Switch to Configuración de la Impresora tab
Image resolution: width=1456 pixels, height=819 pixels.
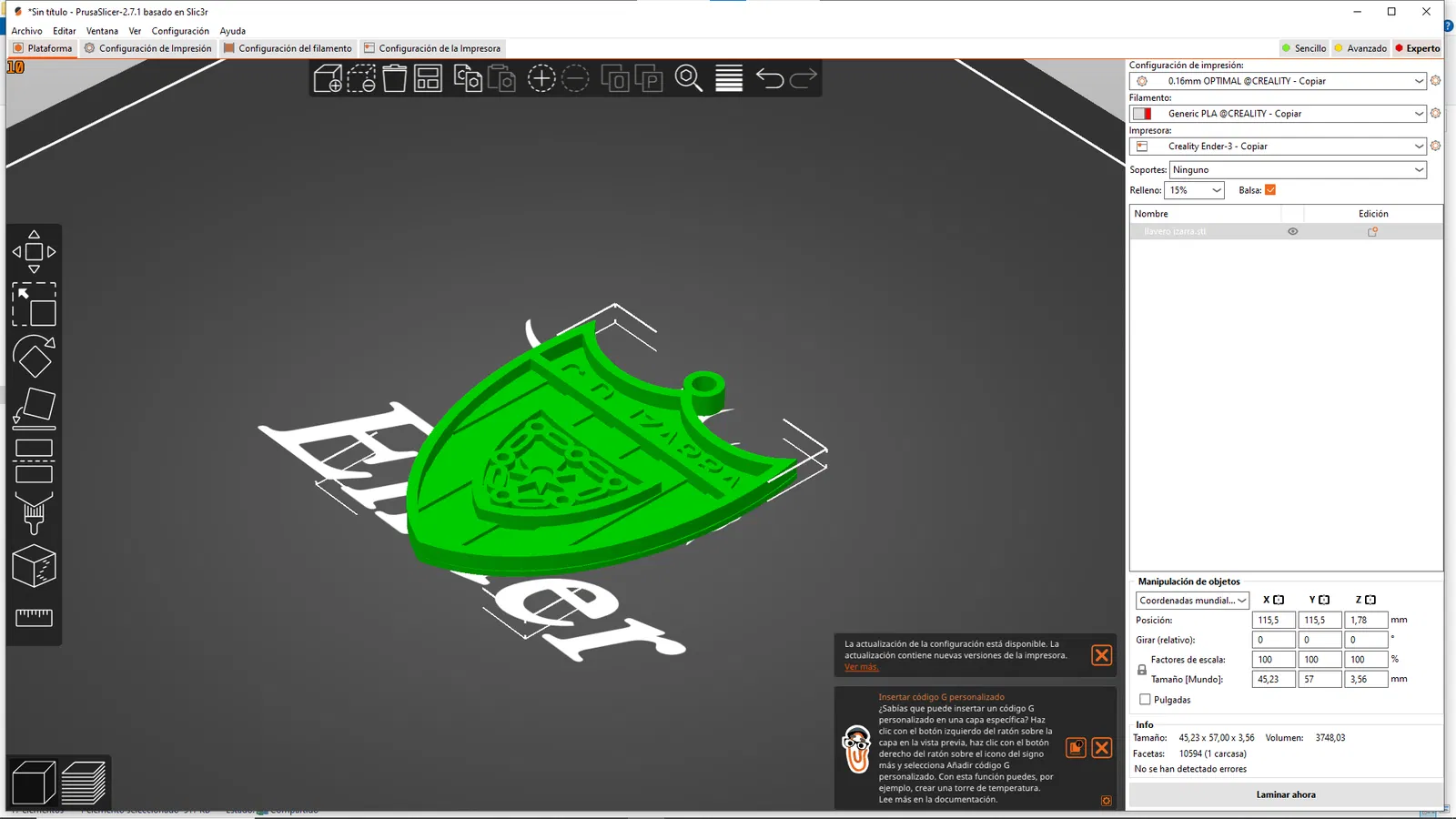coord(432,48)
